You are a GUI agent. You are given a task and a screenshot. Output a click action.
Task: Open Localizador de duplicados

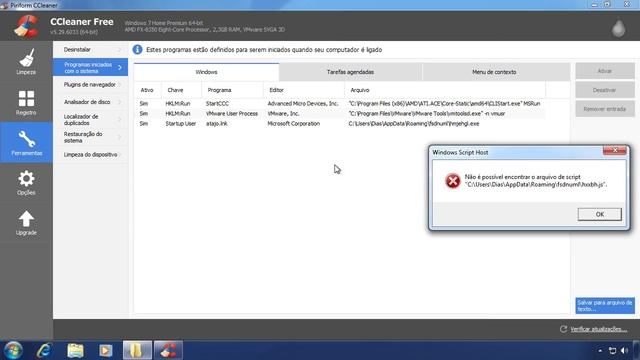coord(90,120)
